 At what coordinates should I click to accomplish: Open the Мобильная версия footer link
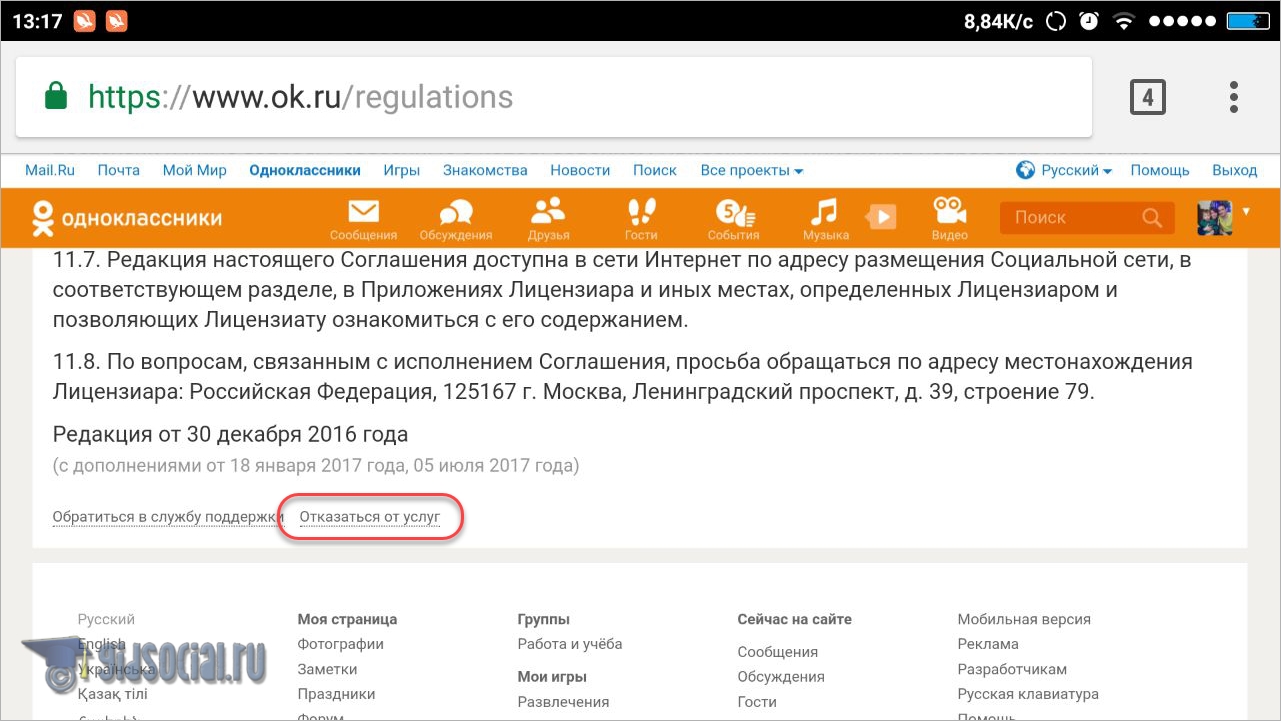click(1024, 619)
